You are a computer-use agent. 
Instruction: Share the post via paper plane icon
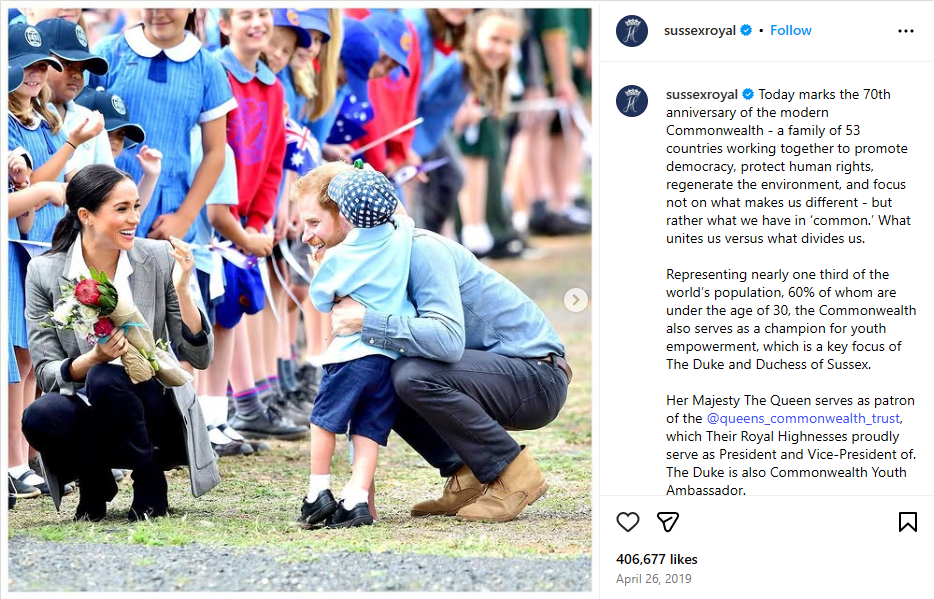click(x=668, y=522)
